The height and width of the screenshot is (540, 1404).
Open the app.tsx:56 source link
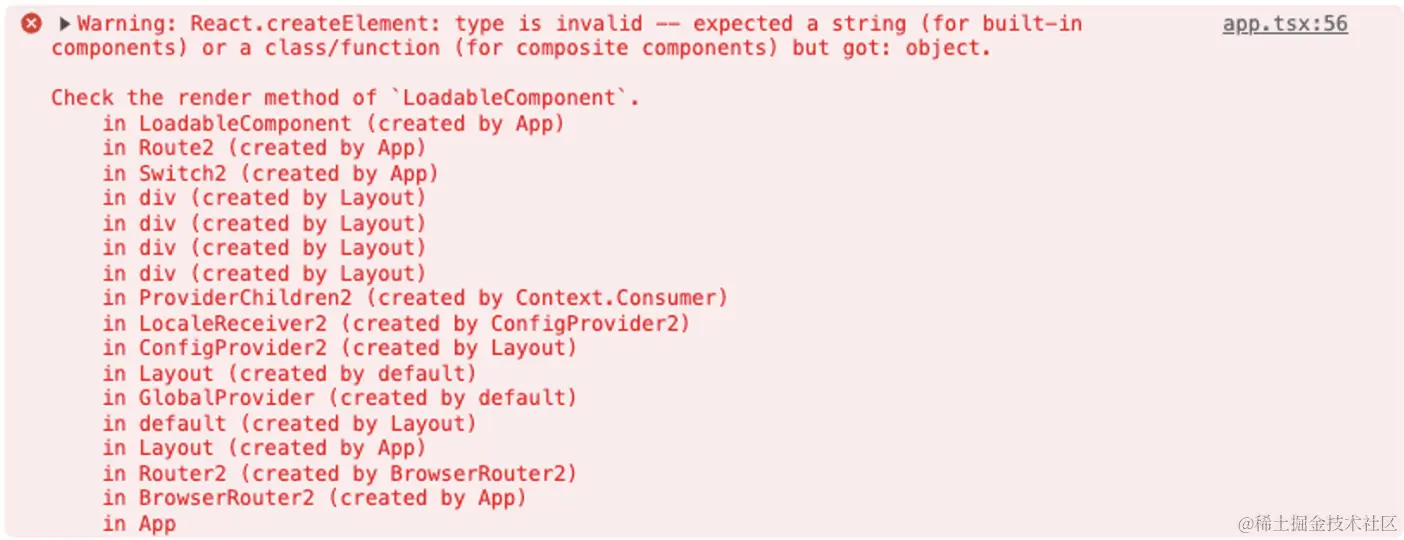point(1285,24)
